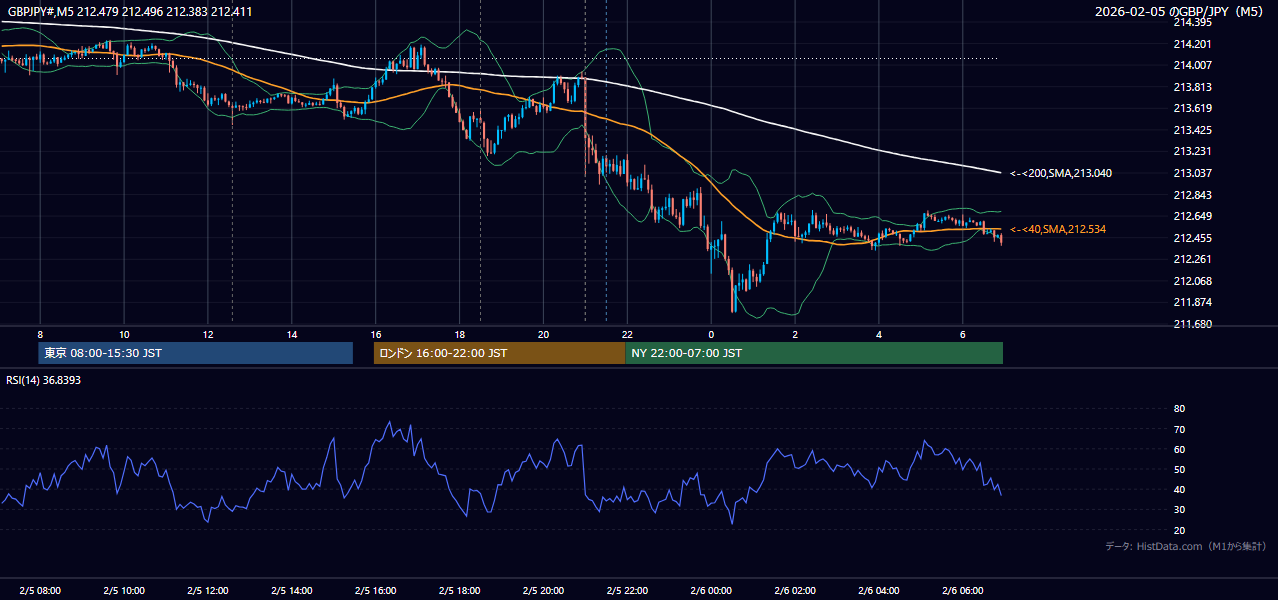Click the 2/6 06:00 date label
Viewport: 1278px width, 600px height.
click(963, 590)
